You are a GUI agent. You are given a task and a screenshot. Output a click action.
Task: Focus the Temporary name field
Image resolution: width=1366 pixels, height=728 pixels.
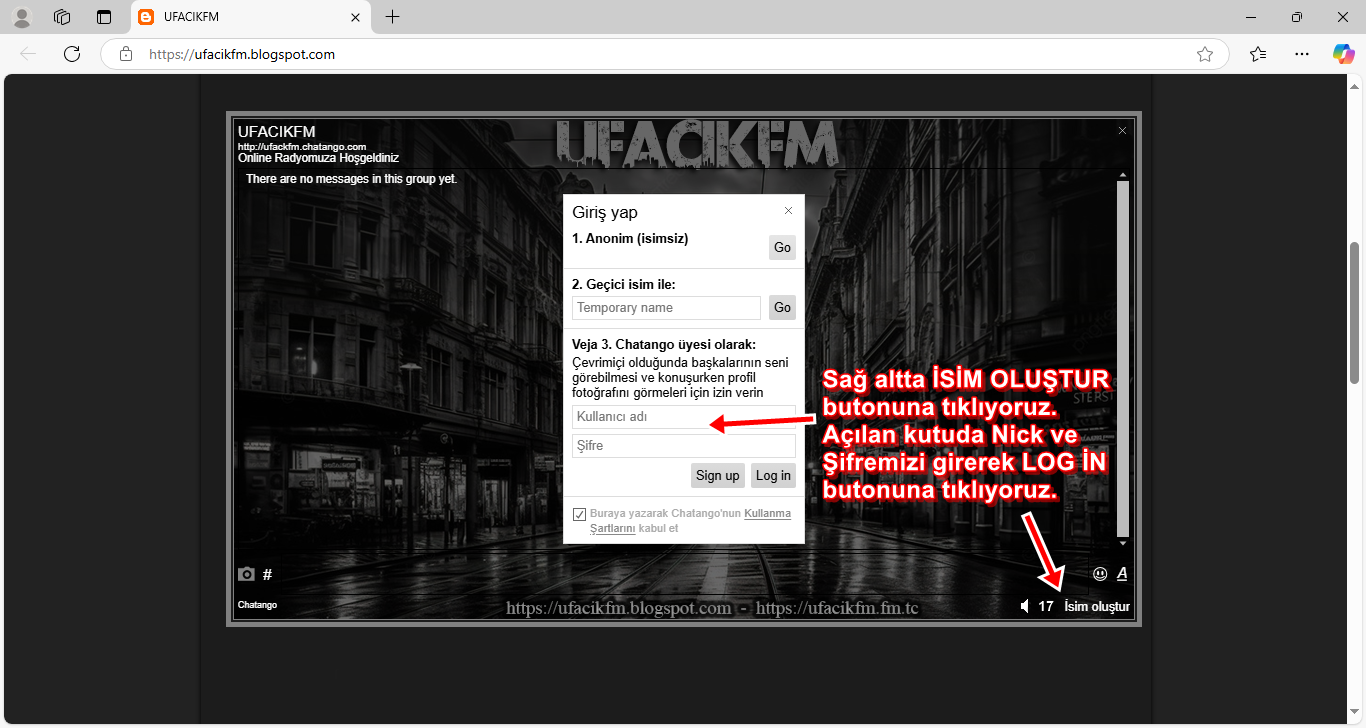pos(666,308)
